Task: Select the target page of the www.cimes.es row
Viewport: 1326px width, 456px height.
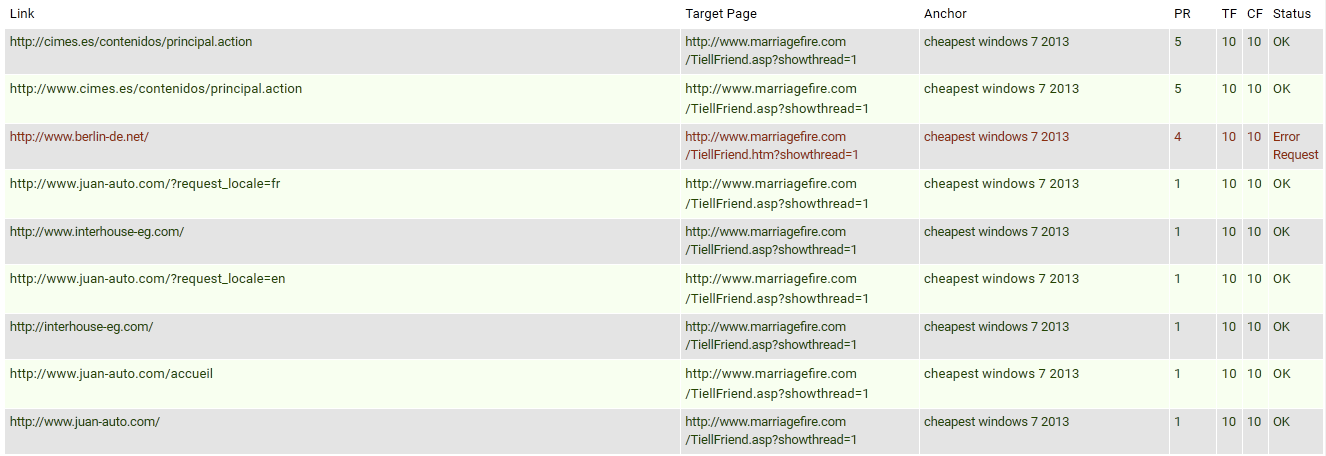Action: [777, 98]
